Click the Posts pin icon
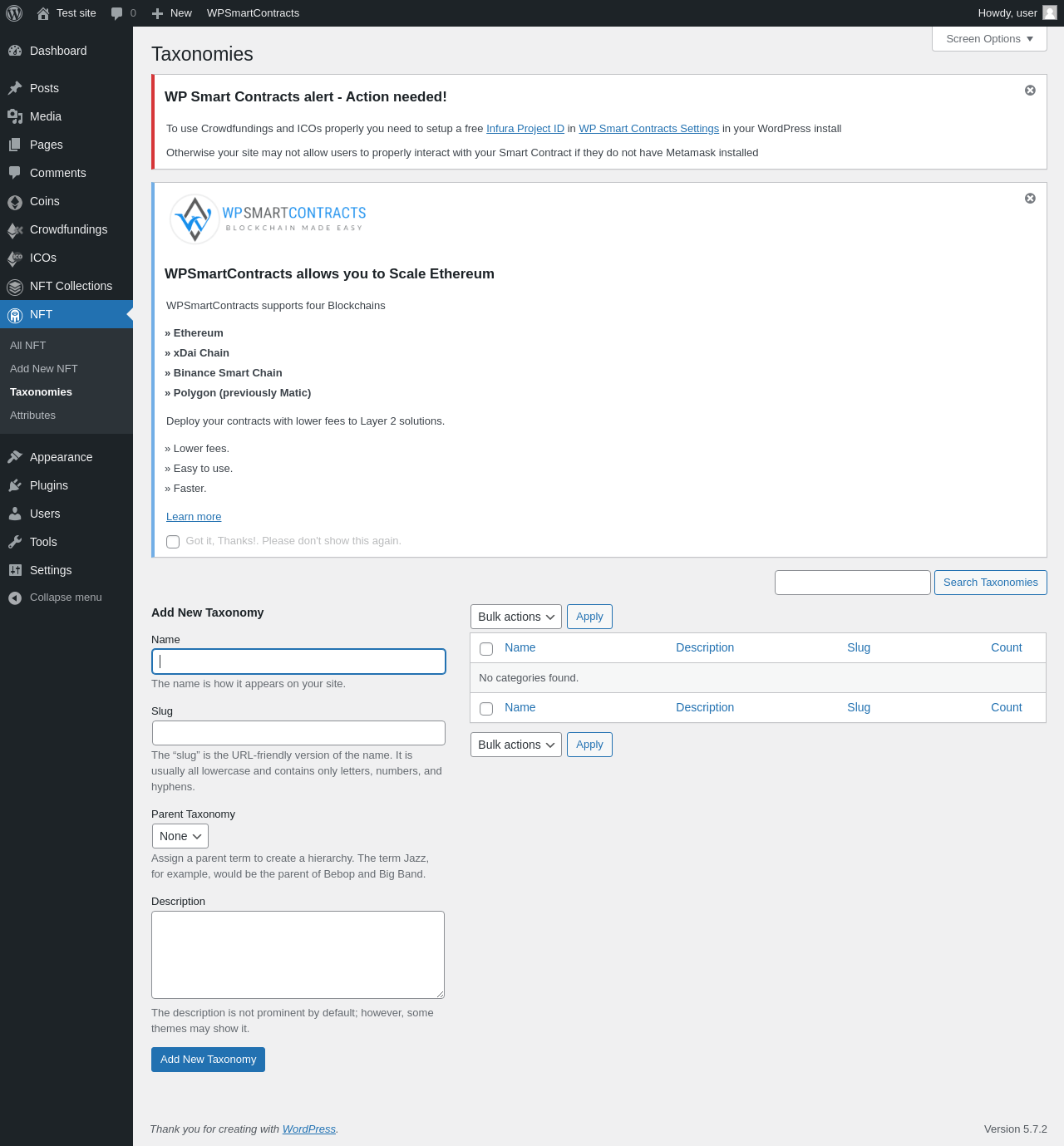 (x=15, y=88)
